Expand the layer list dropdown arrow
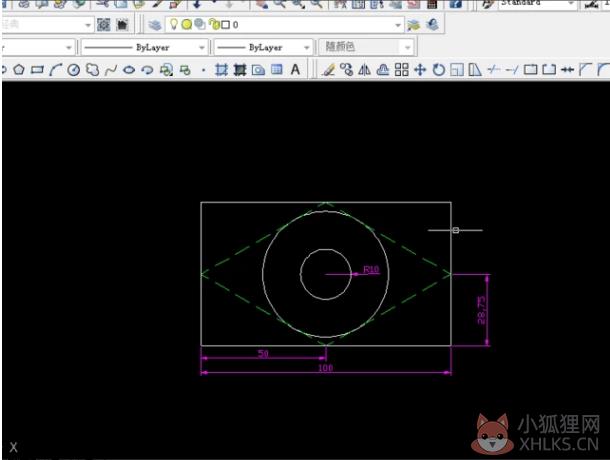 pyautogui.click(x=398, y=25)
